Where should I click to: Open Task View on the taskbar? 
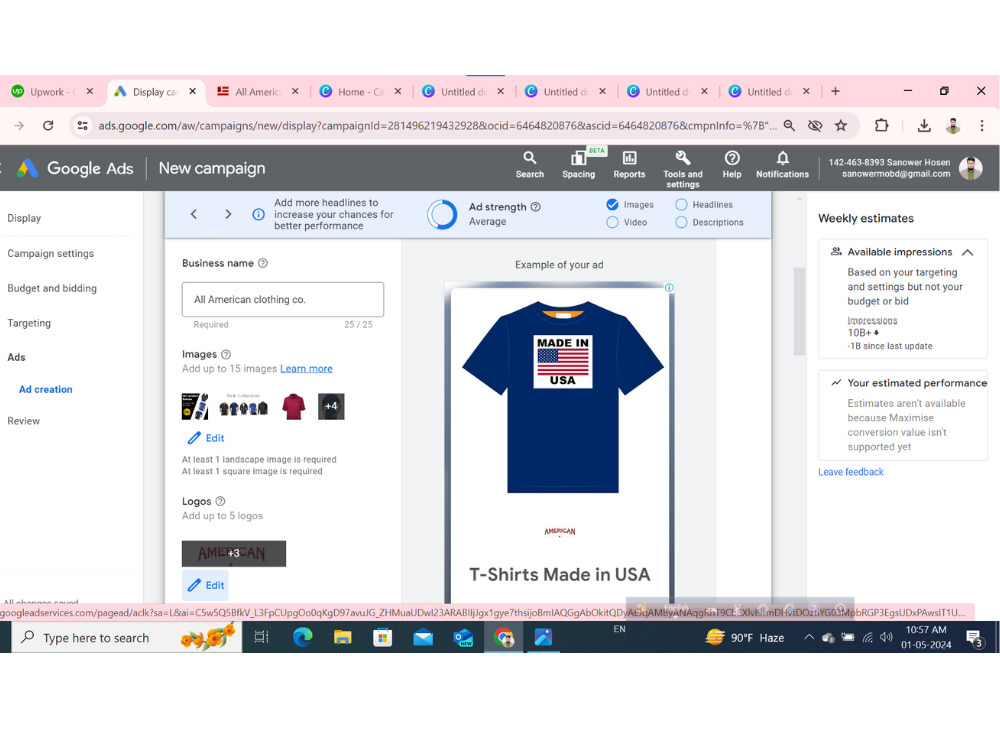261,637
